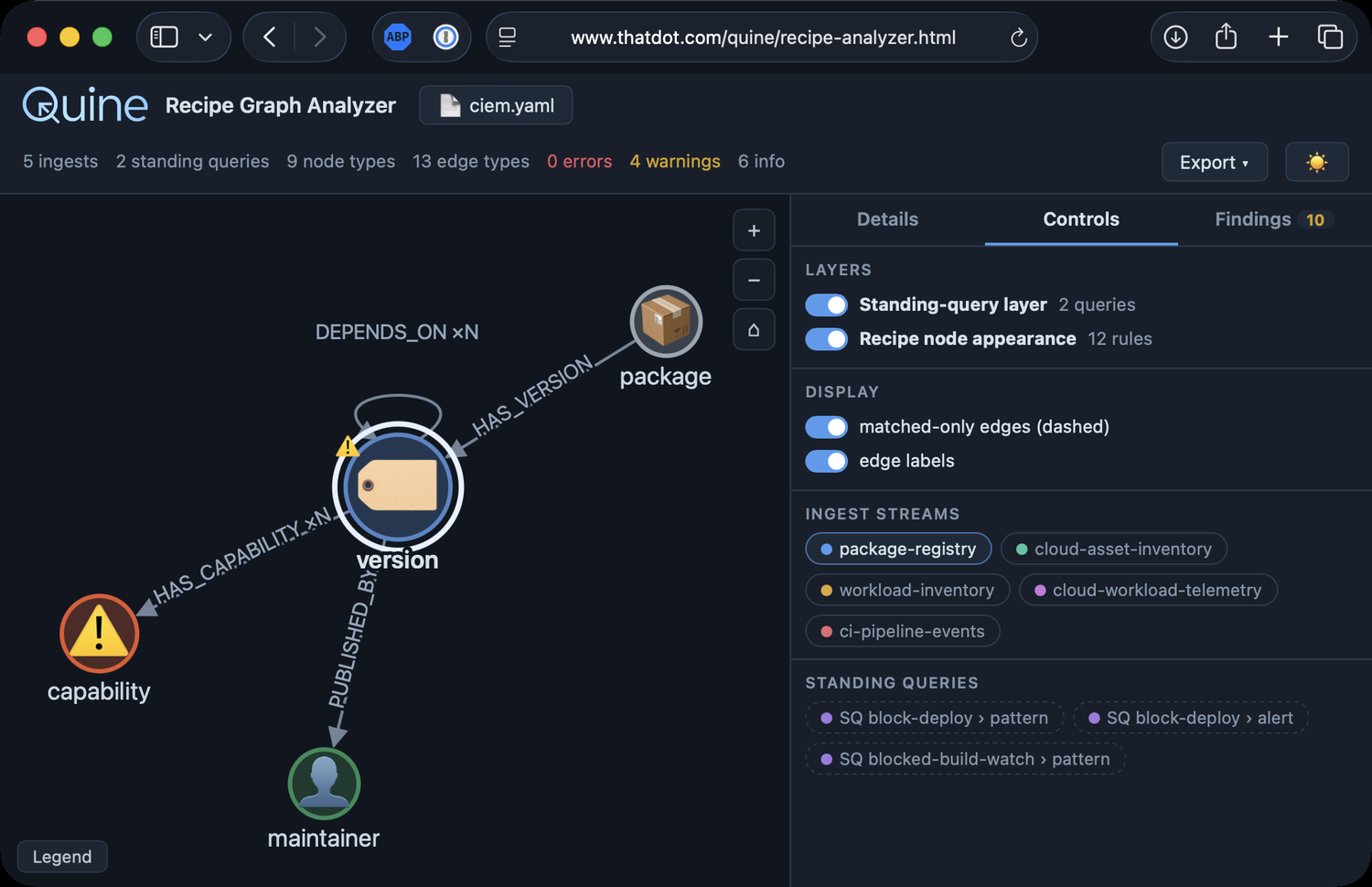Click the Safari address bar URL

pos(763,37)
